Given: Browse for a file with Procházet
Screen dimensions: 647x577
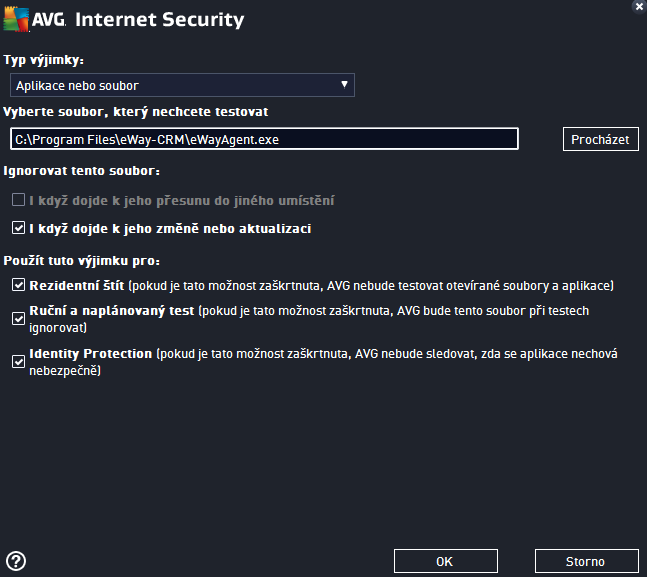Looking at the screenshot, I should 600,140.
